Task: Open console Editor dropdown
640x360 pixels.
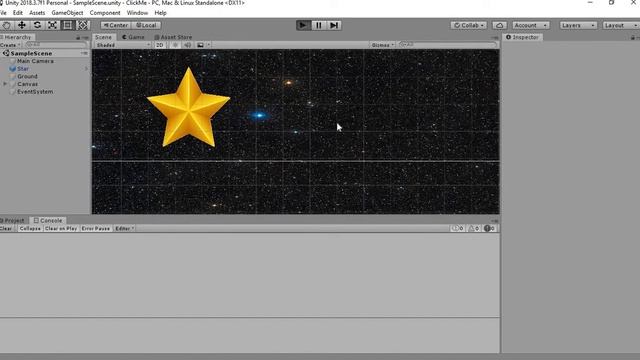Action: [124, 229]
